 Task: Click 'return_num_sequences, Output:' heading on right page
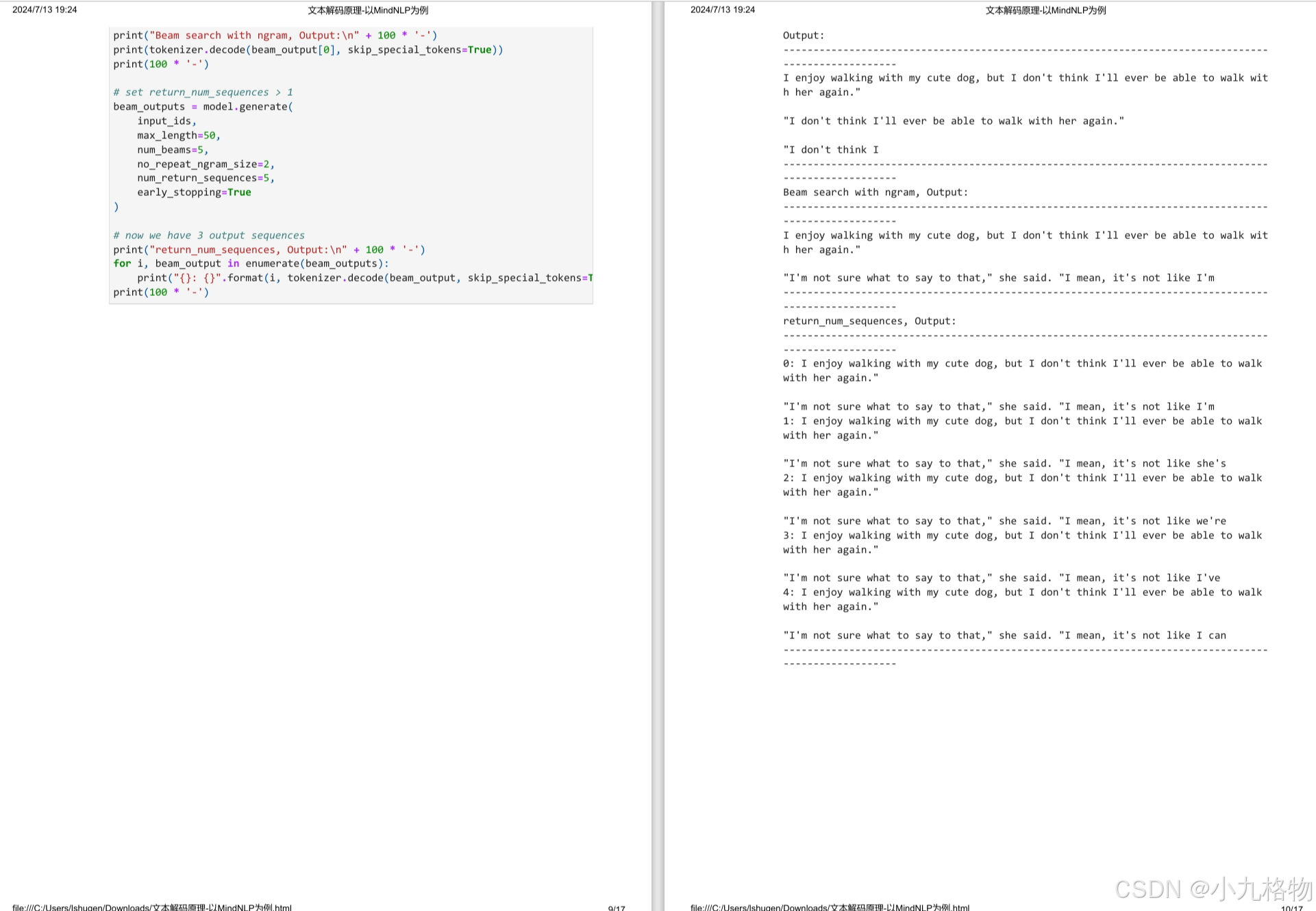[x=869, y=321]
